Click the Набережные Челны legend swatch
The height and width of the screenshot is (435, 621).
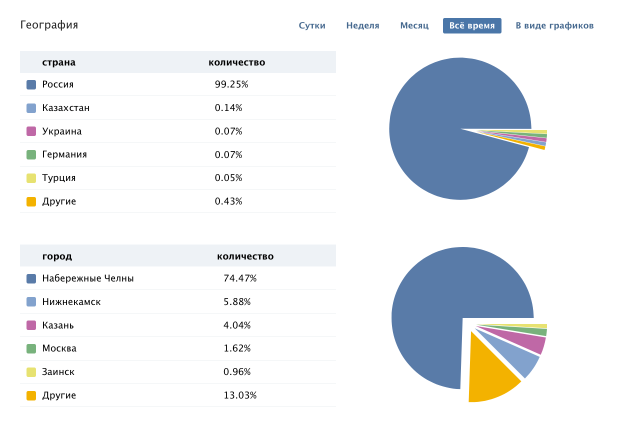click(31, 278)
